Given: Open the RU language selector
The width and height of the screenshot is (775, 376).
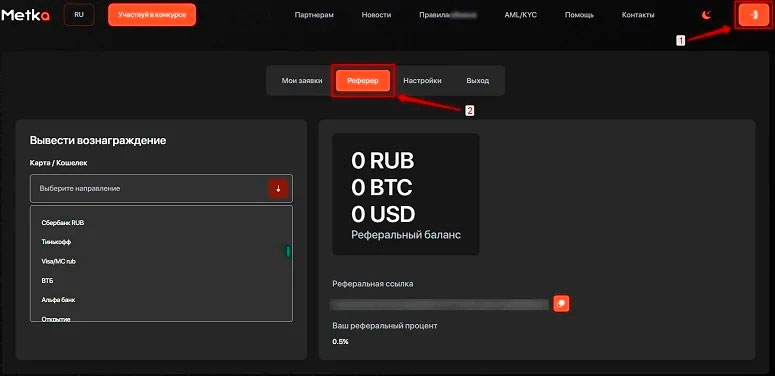Looking at the screenshot, I should [79, 15].
